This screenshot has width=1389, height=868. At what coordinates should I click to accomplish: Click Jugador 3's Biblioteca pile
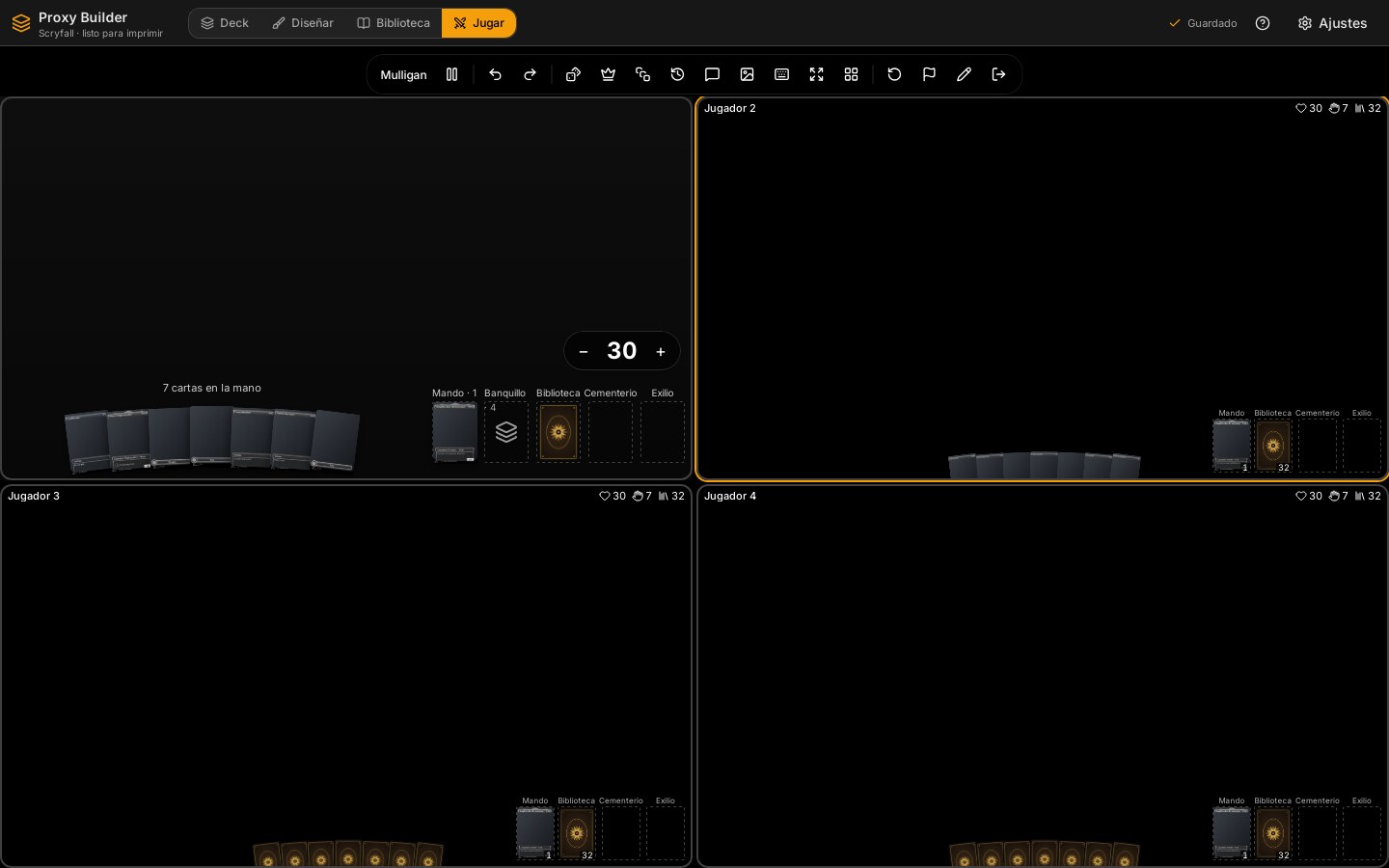click(577, 833)
